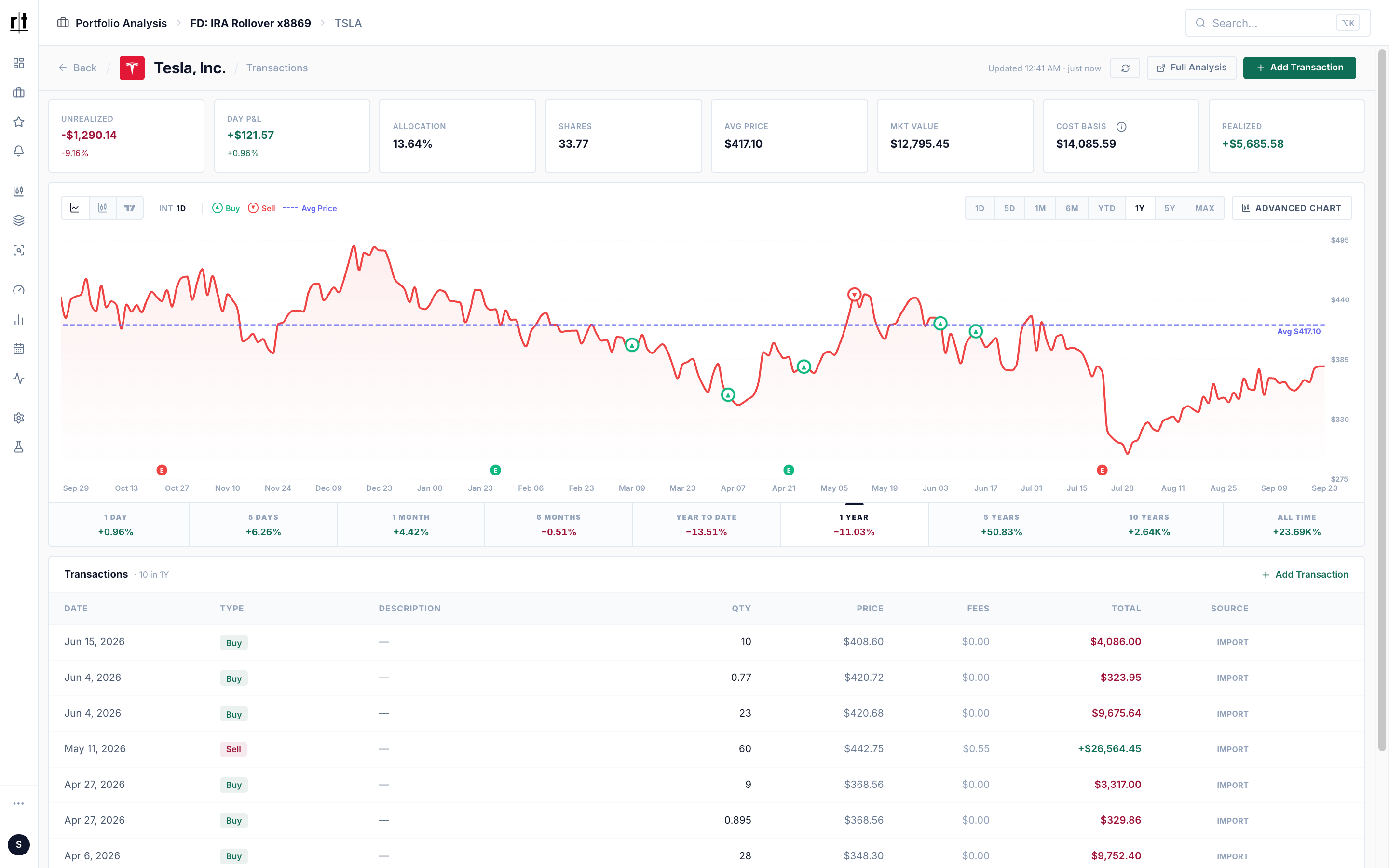Open the scan search icon in sidebar

(18, 250)
